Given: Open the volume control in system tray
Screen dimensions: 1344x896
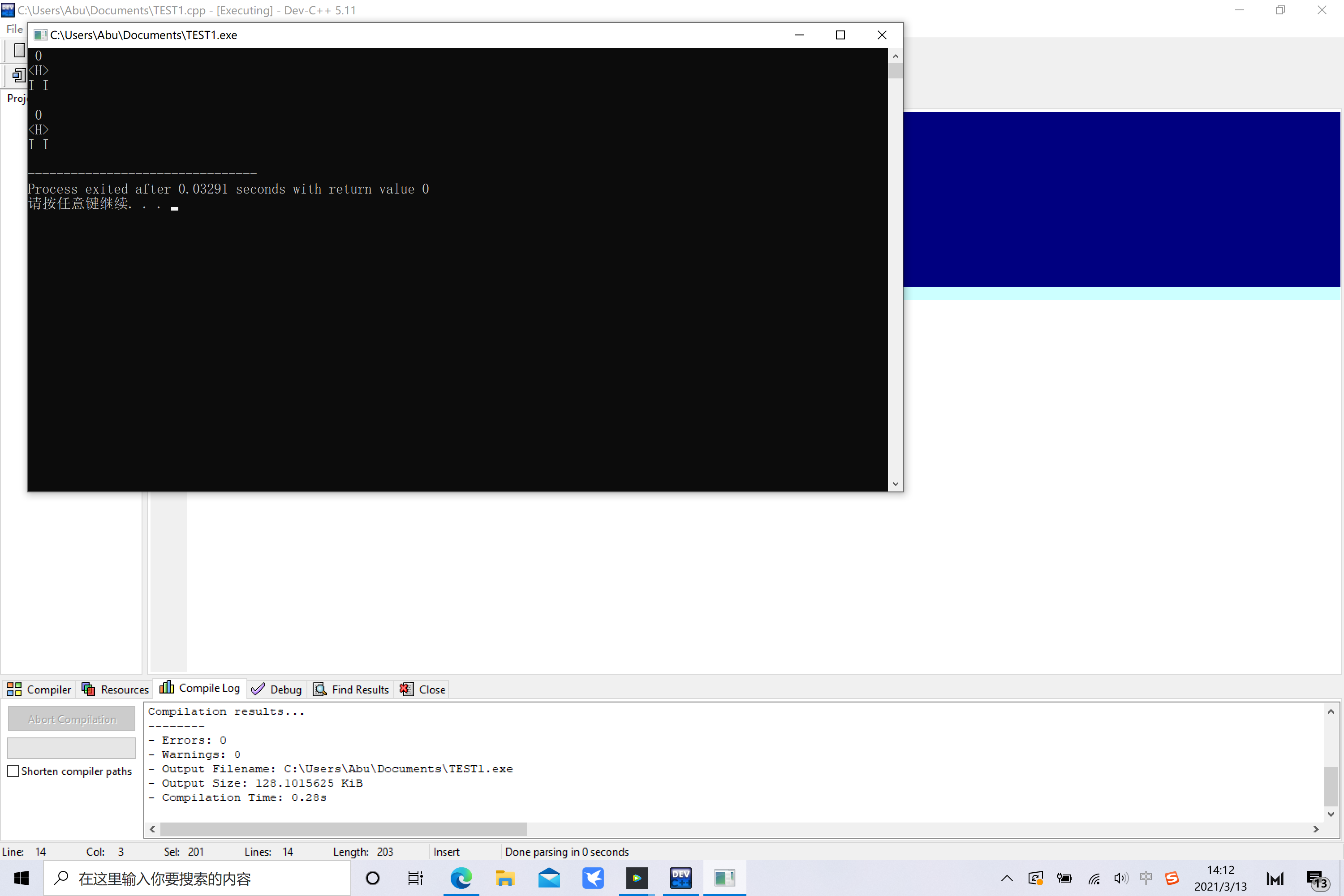Looking at the screenshot, I should (1120, 878).
